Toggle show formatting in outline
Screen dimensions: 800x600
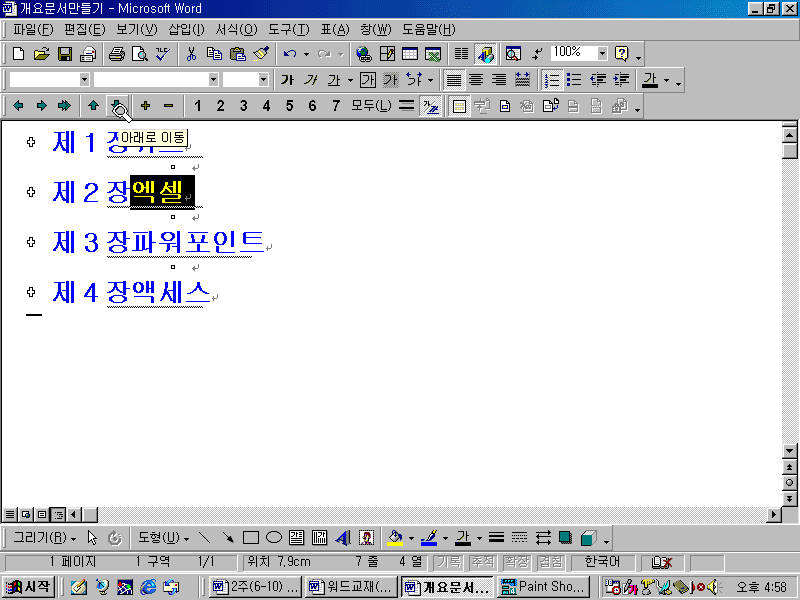pos(430,106)
